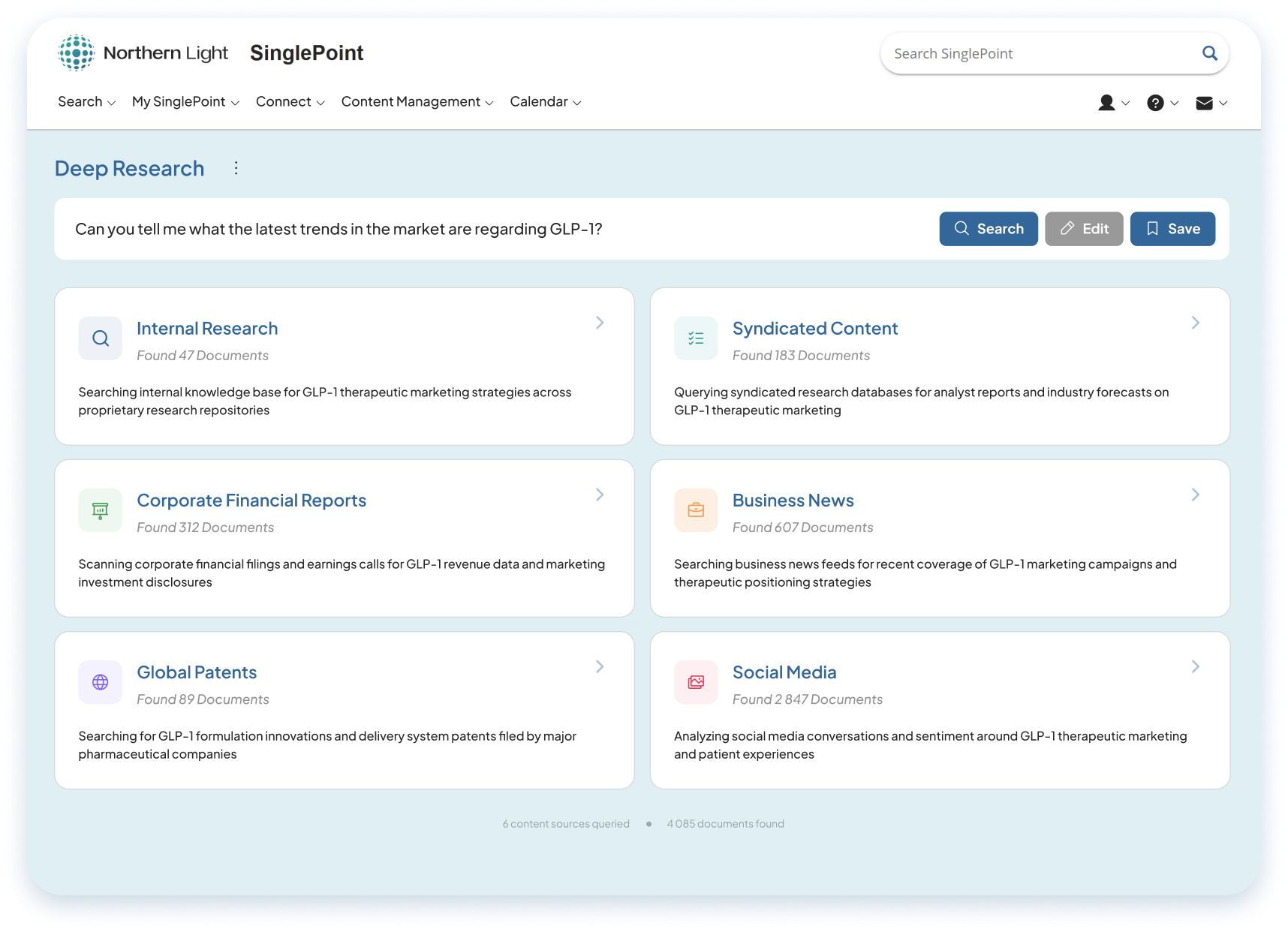Click the Northern Light globe logo
The height and width of the screenshot is (932, 1288).
(77, 53)
